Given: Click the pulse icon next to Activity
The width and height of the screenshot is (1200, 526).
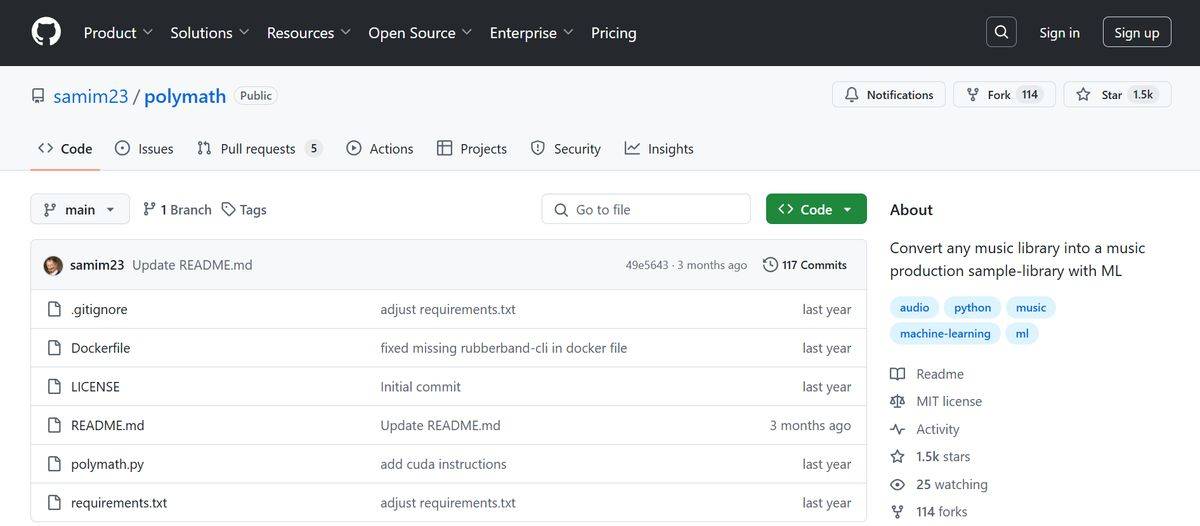Looking at the screenshot, I should 897,429.
